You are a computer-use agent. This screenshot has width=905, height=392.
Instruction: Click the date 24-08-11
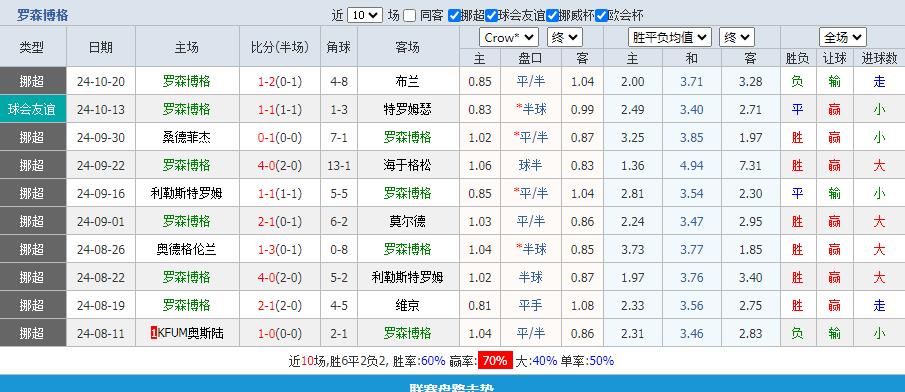point(100,333)
